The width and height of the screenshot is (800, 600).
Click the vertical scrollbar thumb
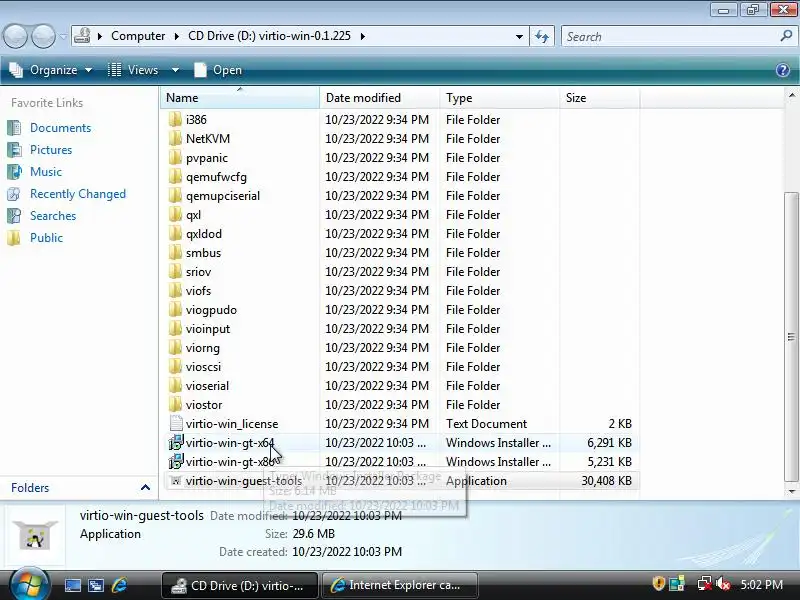click(x=791, y=337)
